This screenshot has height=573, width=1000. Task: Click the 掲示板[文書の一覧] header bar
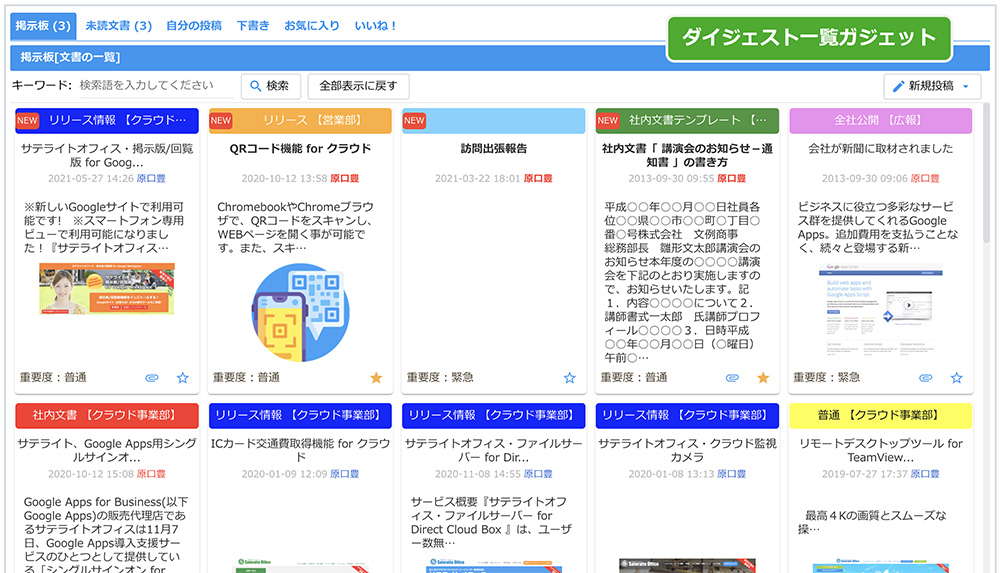tap(500, 57)
